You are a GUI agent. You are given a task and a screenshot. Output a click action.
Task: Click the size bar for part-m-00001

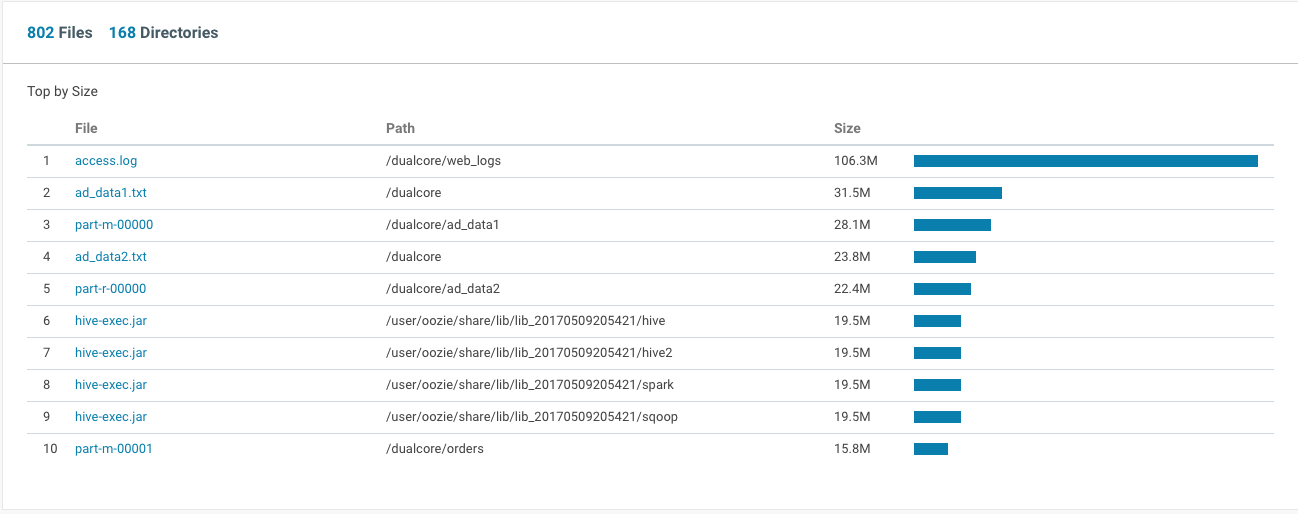point(930,449)
